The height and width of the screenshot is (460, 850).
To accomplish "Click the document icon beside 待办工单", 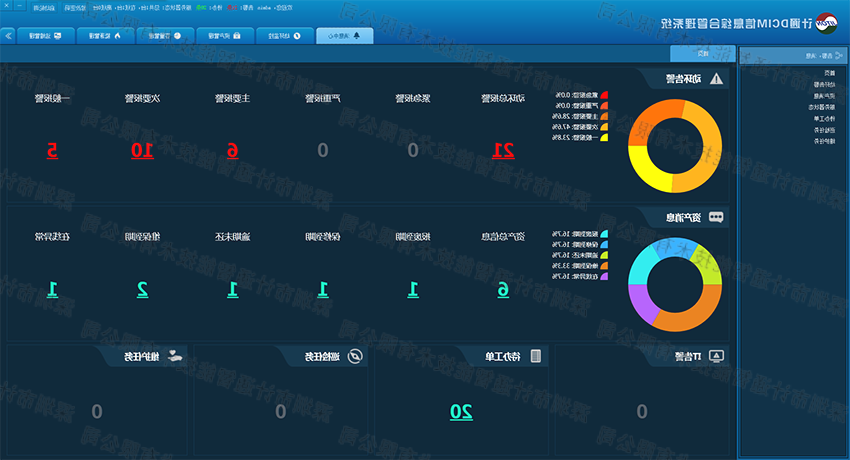I will pyautogui.click(x=536, y=356).
